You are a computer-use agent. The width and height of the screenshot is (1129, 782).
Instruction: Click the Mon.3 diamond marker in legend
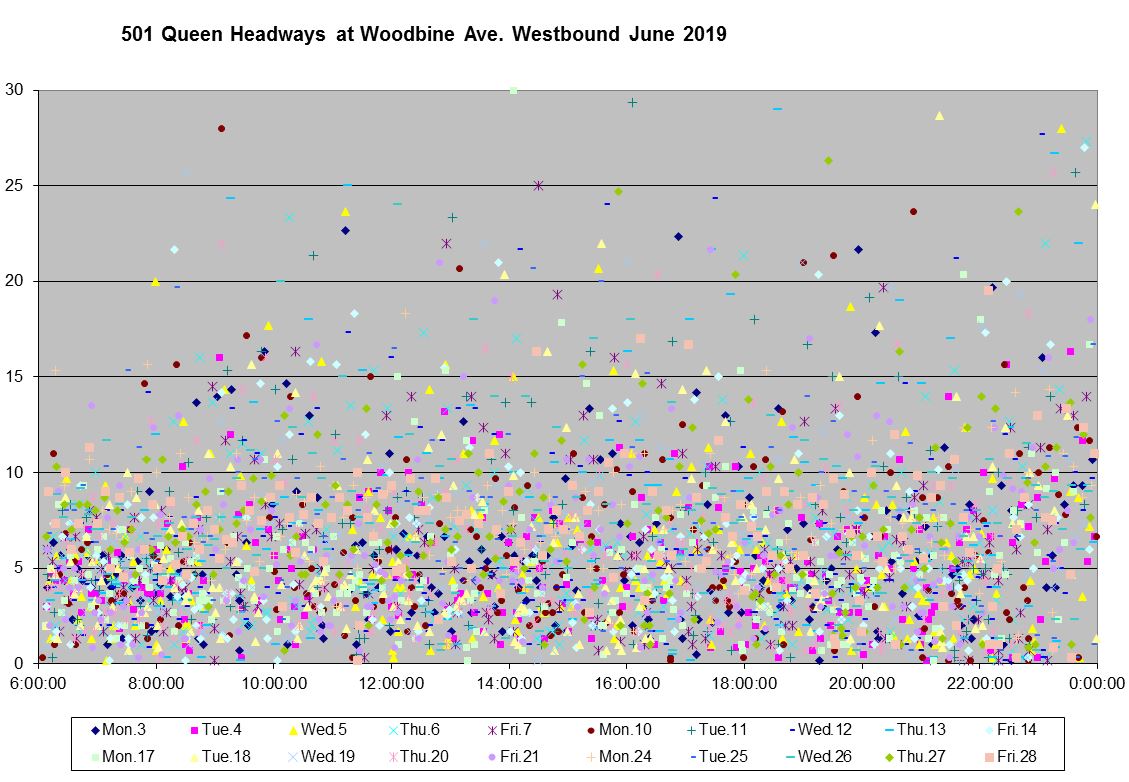pyautogui.click(x=95, y=730)
